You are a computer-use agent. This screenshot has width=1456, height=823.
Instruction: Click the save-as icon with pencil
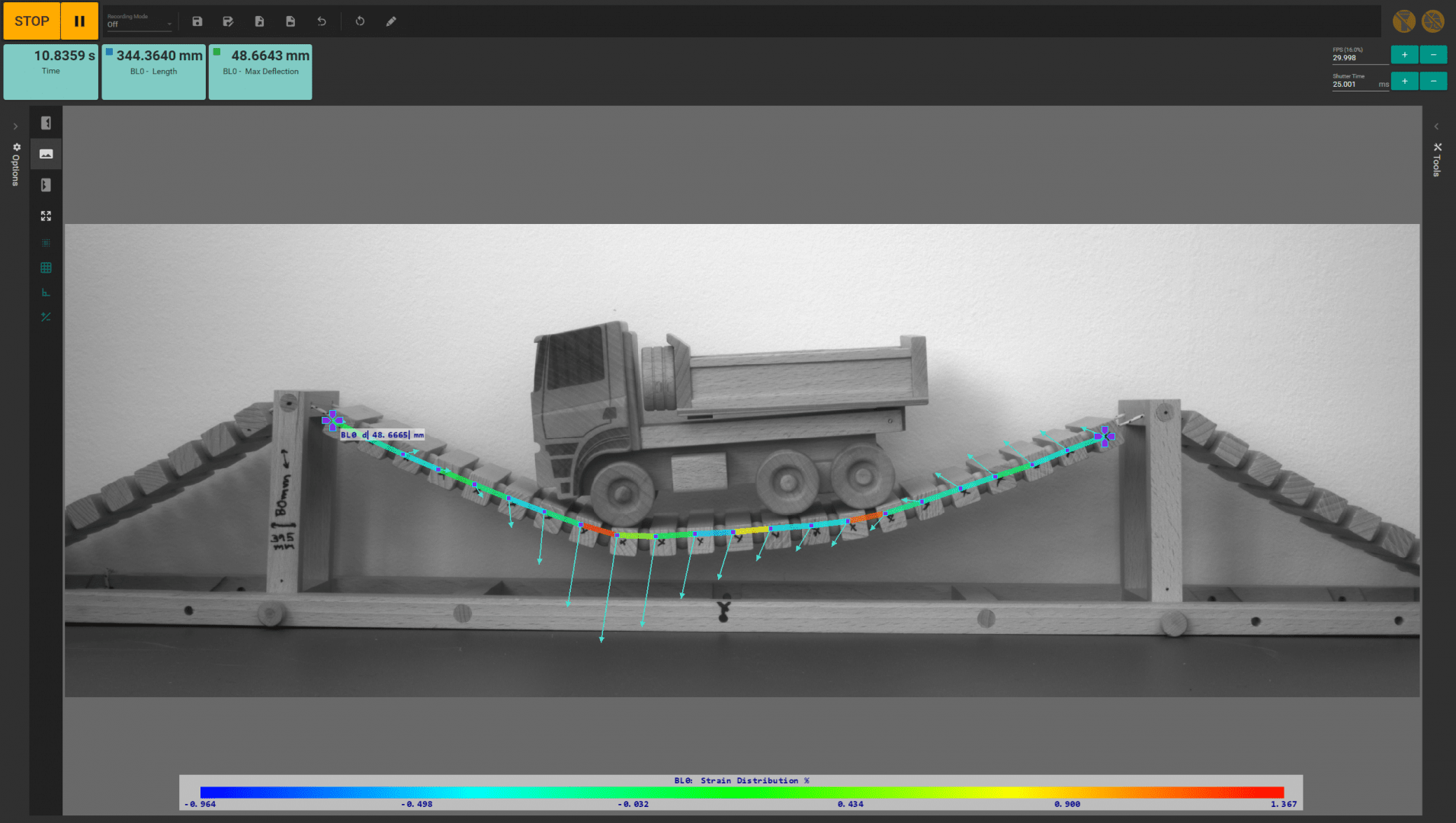click(x=228, y=21)
